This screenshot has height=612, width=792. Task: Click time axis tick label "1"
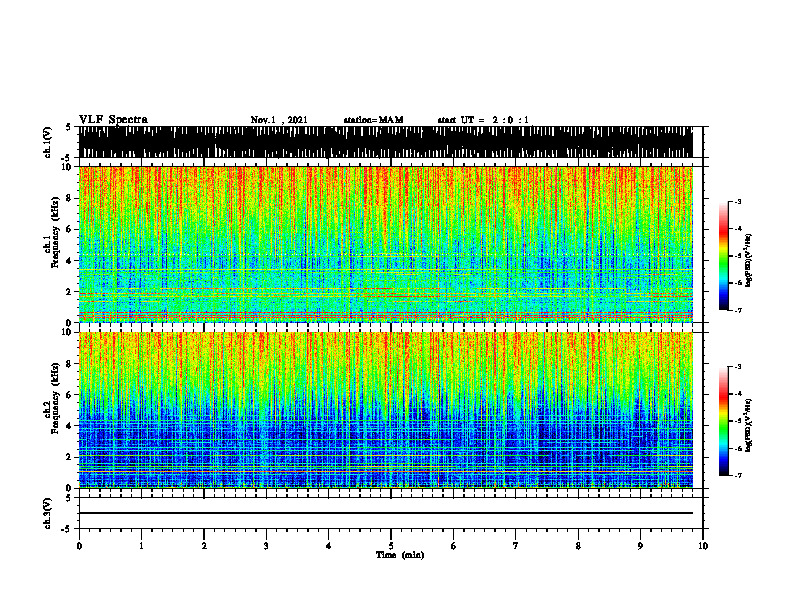tap(141, 546)
